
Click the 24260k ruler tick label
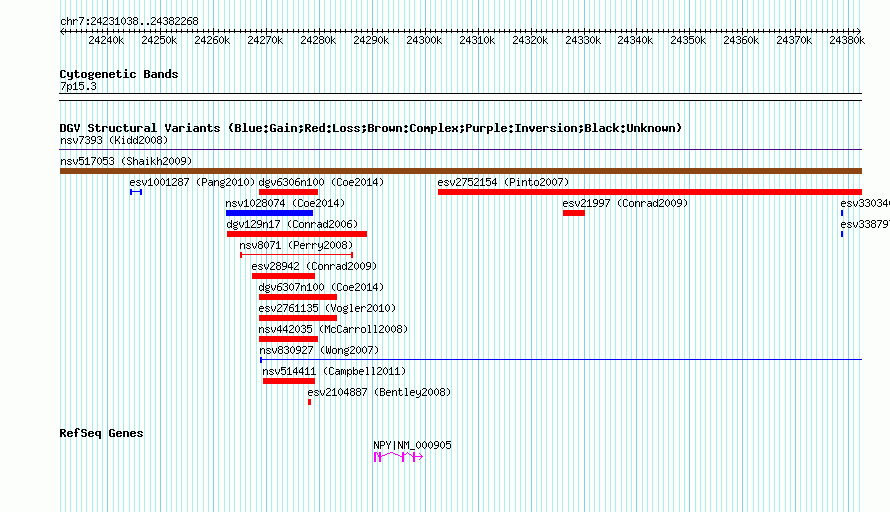[x=212, y=40]
